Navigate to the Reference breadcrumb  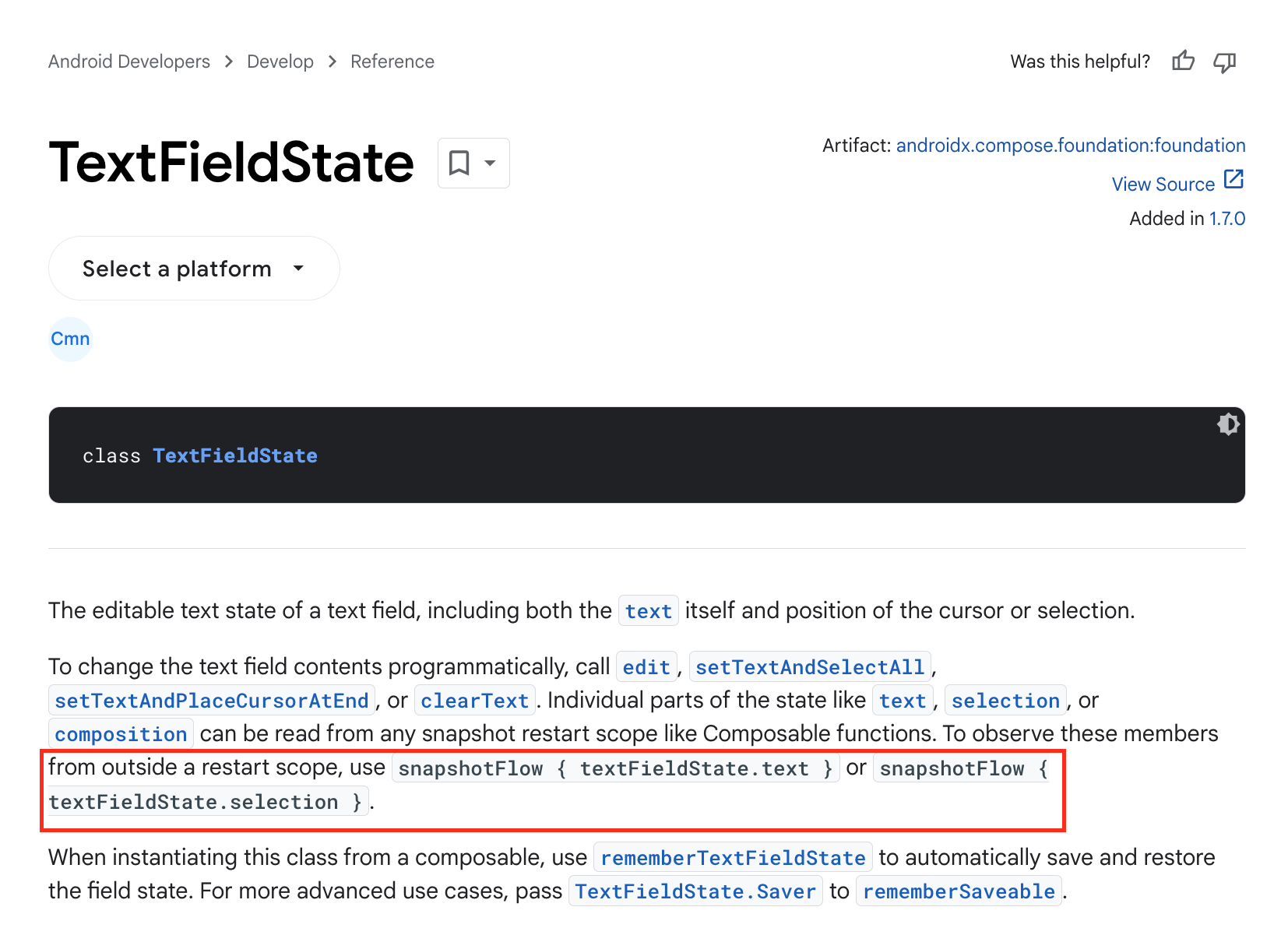(x=392, y=62)
